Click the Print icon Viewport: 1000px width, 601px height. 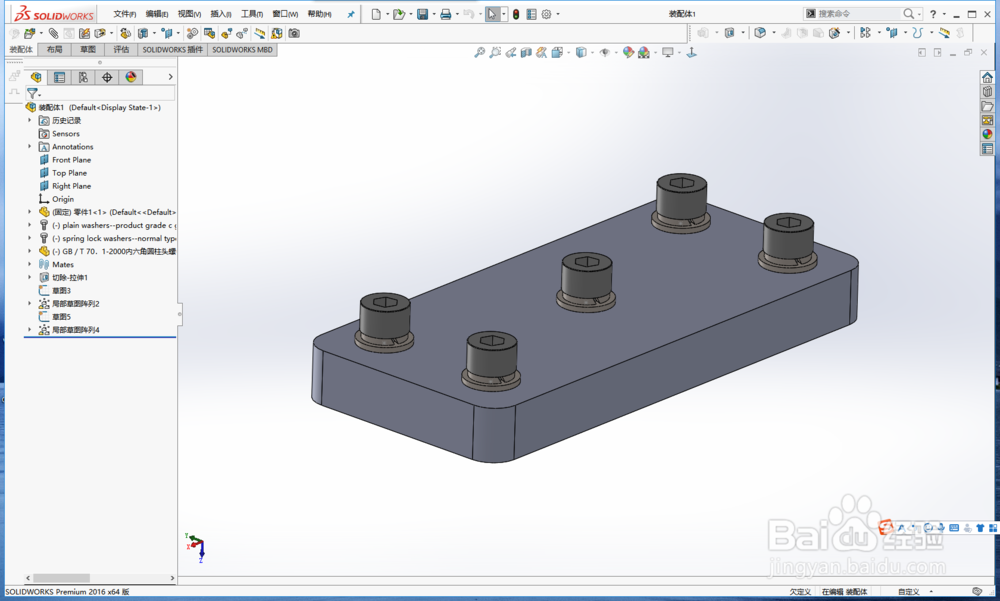click(x=446, y=14)
